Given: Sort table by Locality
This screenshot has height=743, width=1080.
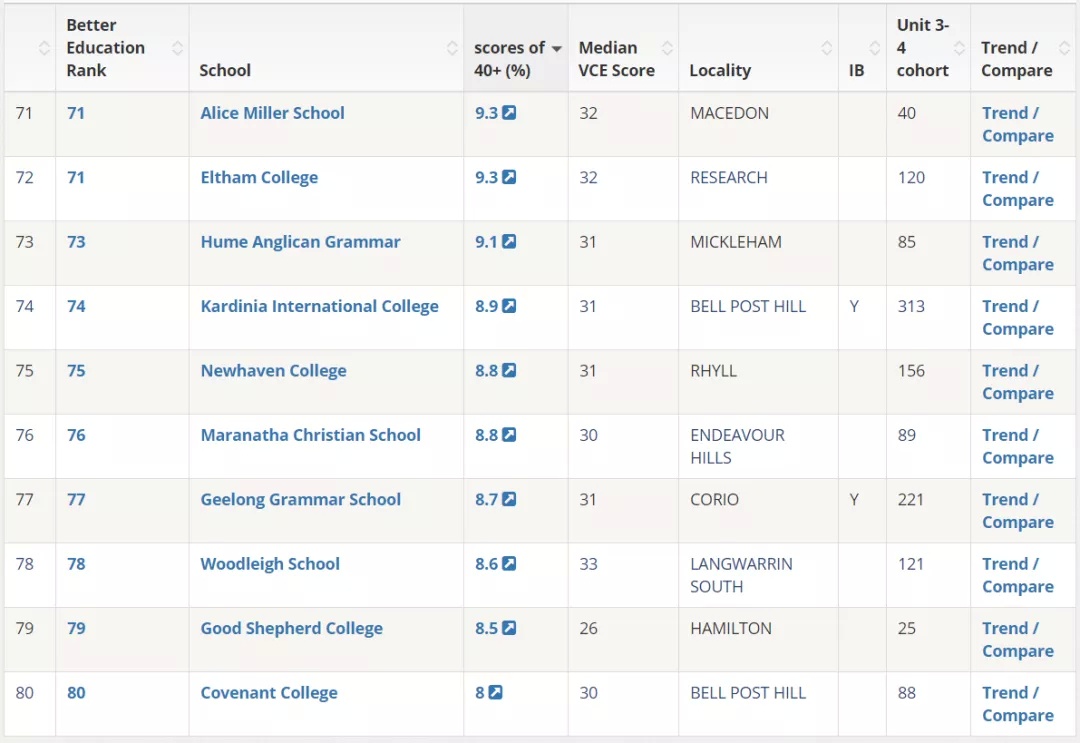Looking at the screenshot, I should 827,48.
